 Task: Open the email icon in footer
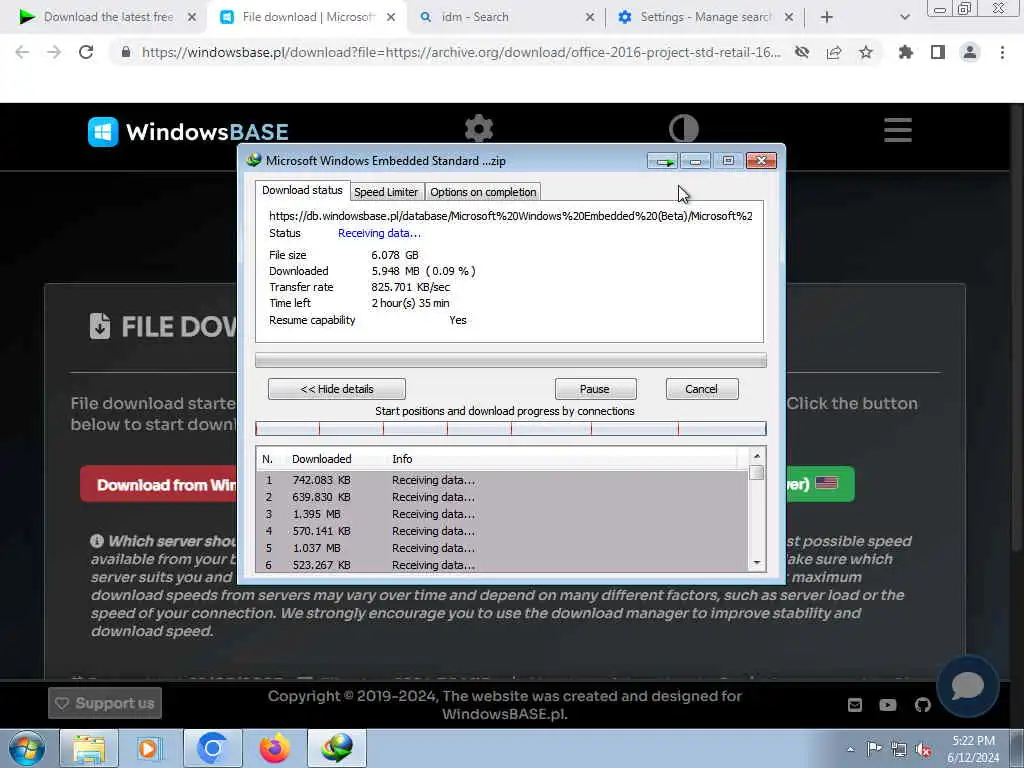855,705
